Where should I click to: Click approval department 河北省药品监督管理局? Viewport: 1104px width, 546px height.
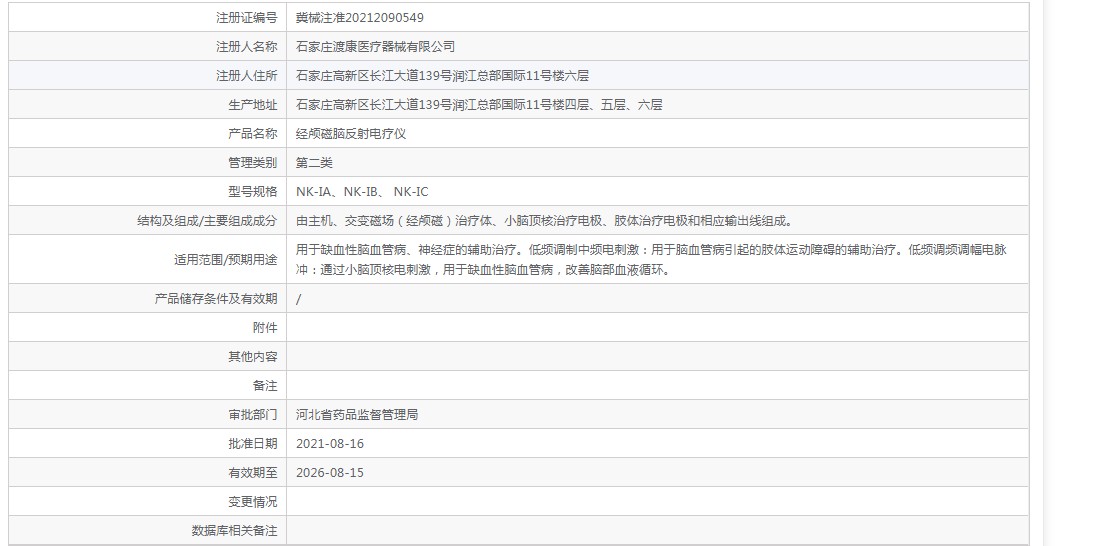pos(357,414)
